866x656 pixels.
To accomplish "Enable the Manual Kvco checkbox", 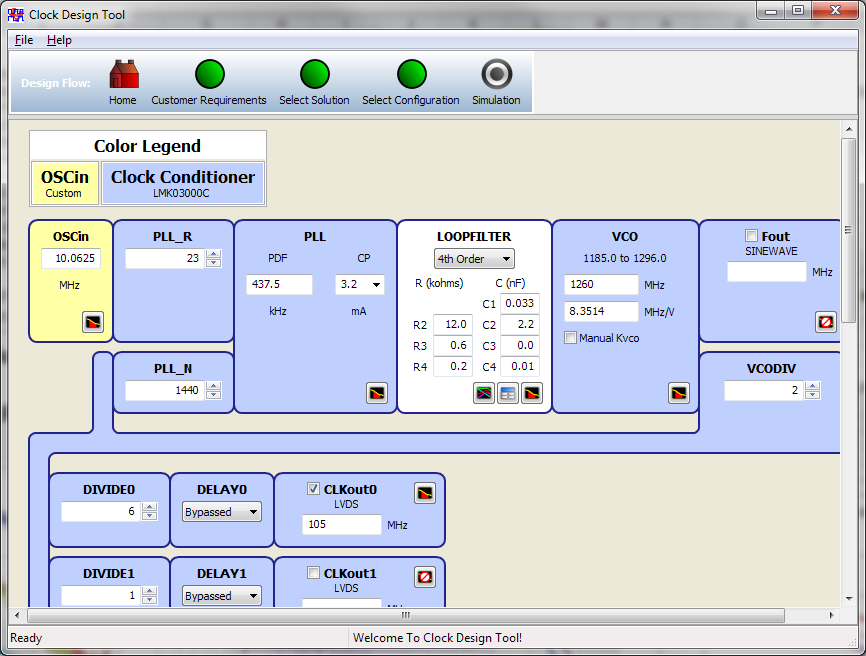I will (570, 338).
